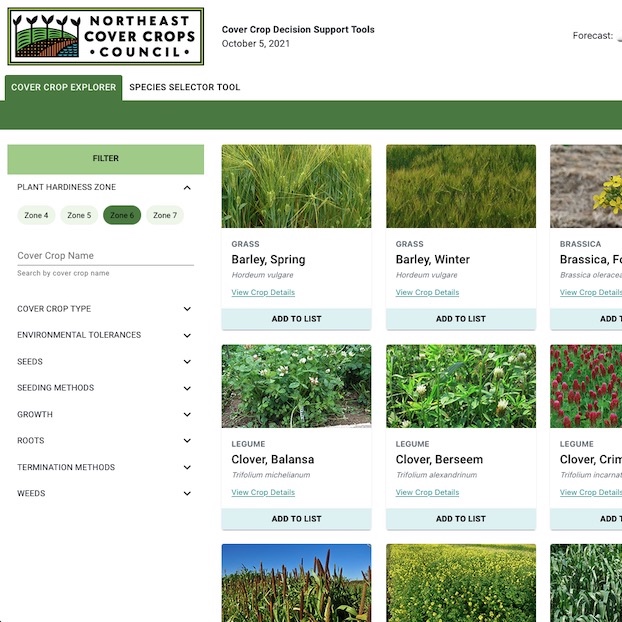View crop details for Clover, Crimson card
Screen dimensions: 622x622
tap(591, 492)
